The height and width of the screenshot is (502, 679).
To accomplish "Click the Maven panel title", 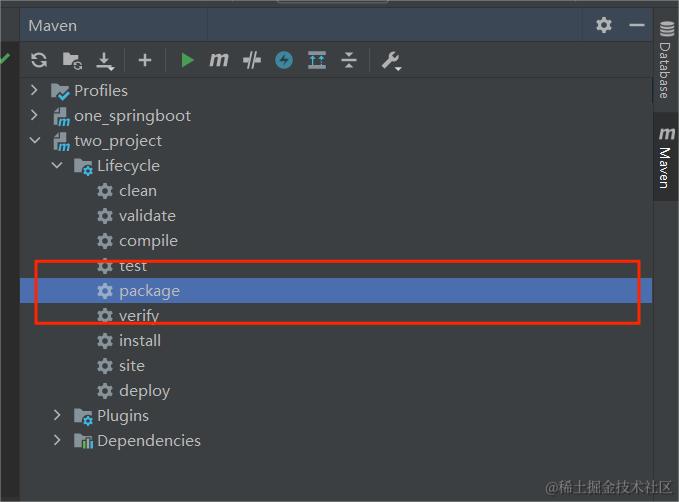I will point(52,26).
